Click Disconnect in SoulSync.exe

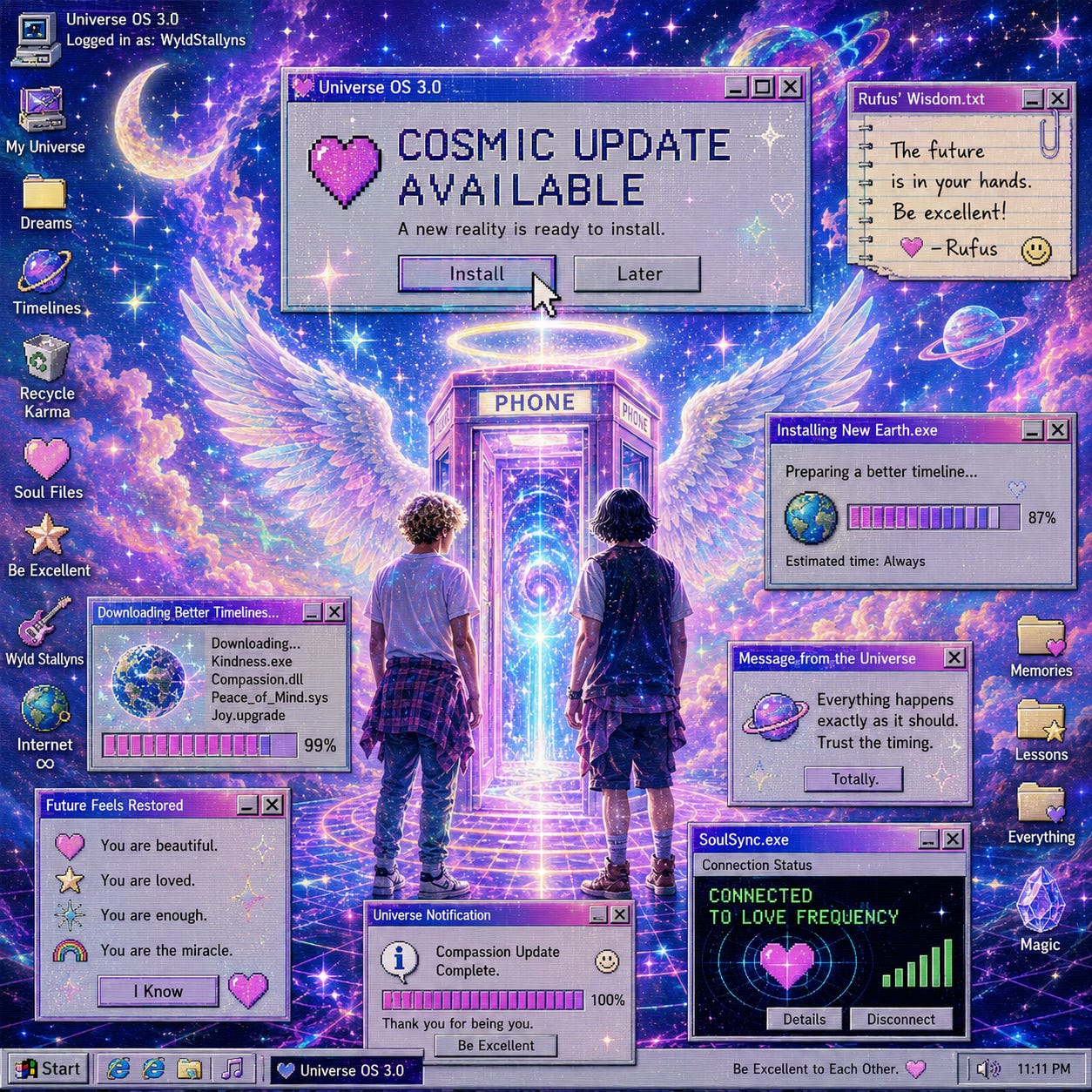click(900, 1020)
